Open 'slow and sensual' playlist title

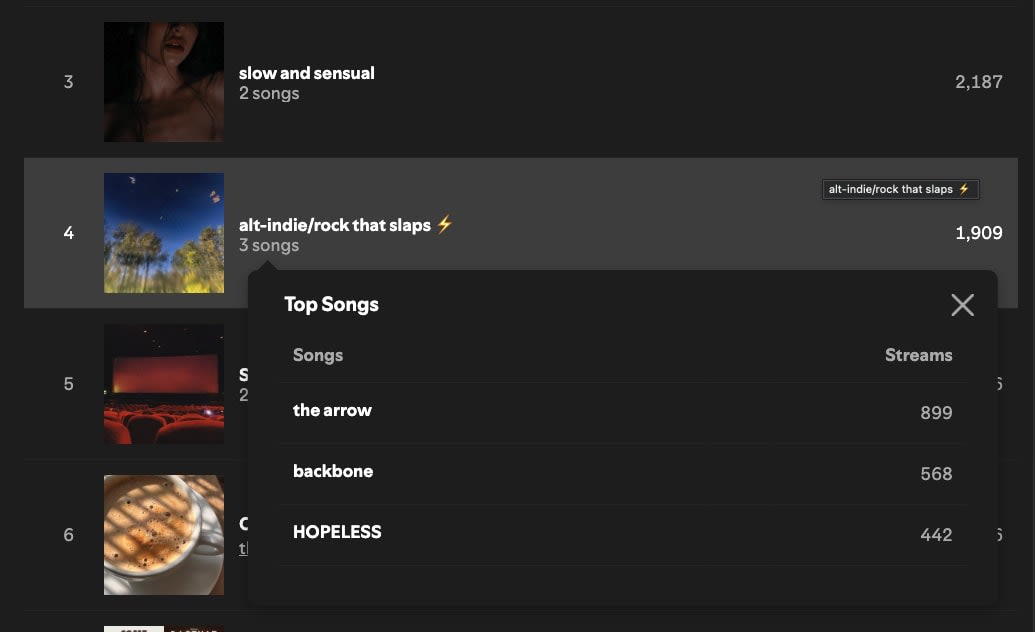[x=306, y=73]
